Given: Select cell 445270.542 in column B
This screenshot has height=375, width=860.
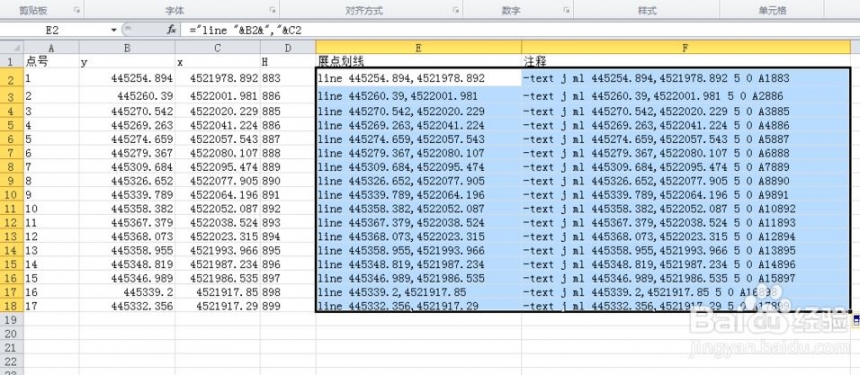Looking at the screenshot, I should click(127, 112).
